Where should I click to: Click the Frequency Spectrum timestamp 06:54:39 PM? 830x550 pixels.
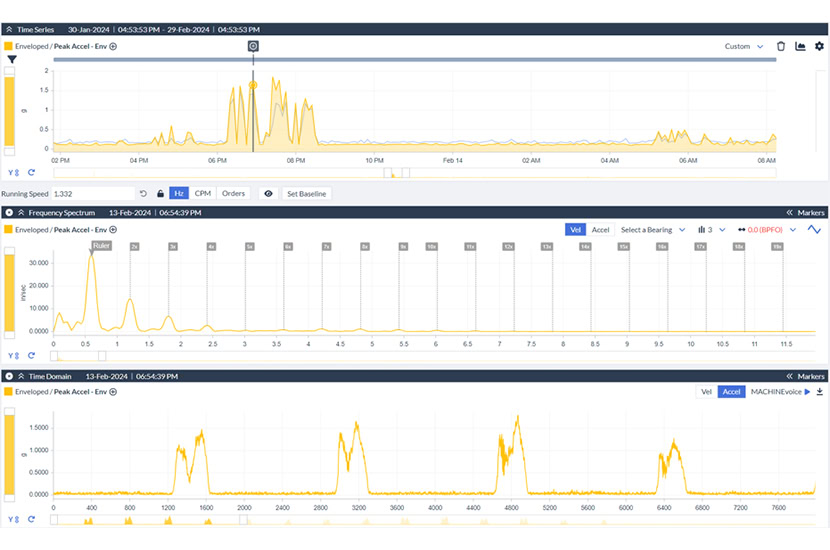[180, 213]
